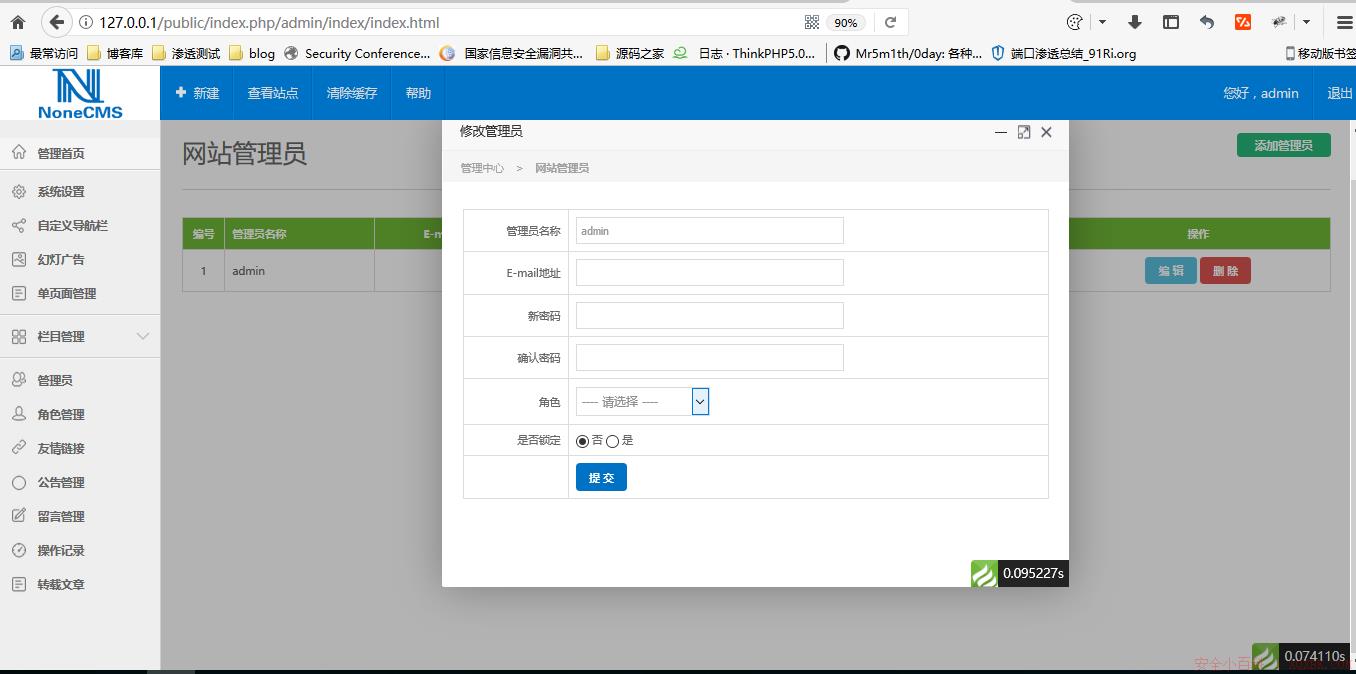Open 管理员 in the sidebar

click(80, 380)
